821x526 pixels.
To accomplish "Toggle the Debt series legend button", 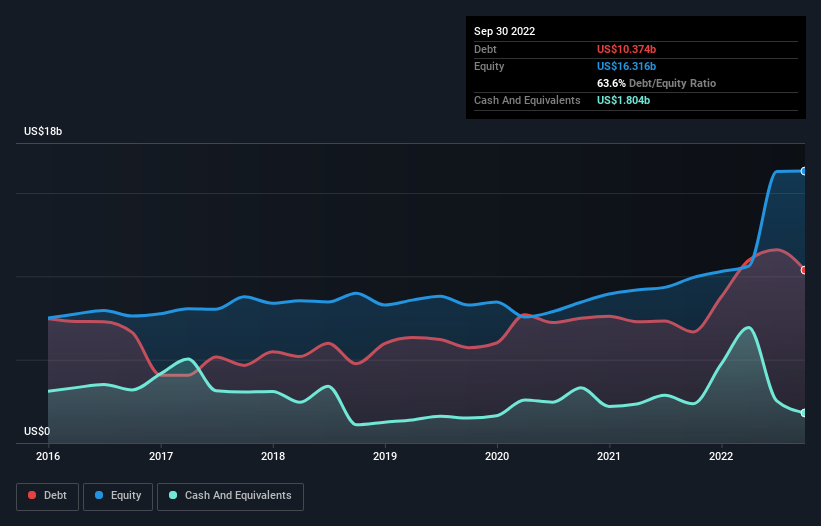I will [48, 496].
